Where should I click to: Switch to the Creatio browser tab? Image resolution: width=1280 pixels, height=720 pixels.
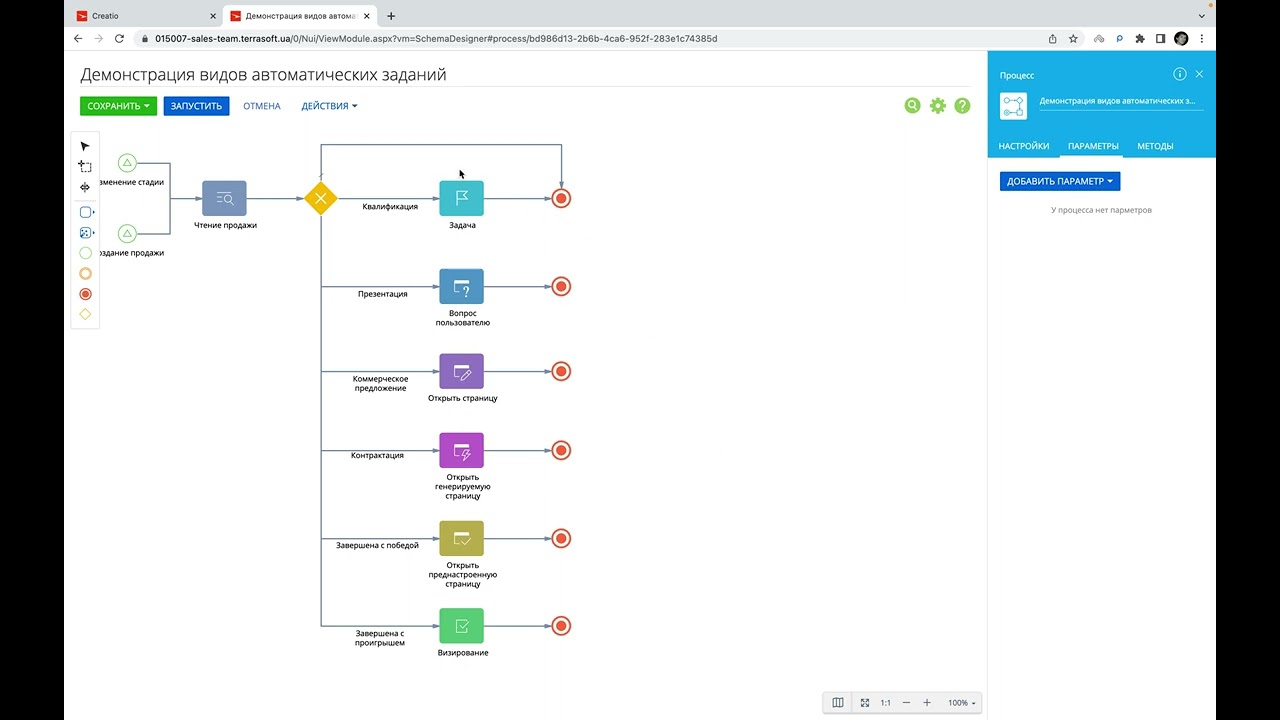tap(145, 16)
